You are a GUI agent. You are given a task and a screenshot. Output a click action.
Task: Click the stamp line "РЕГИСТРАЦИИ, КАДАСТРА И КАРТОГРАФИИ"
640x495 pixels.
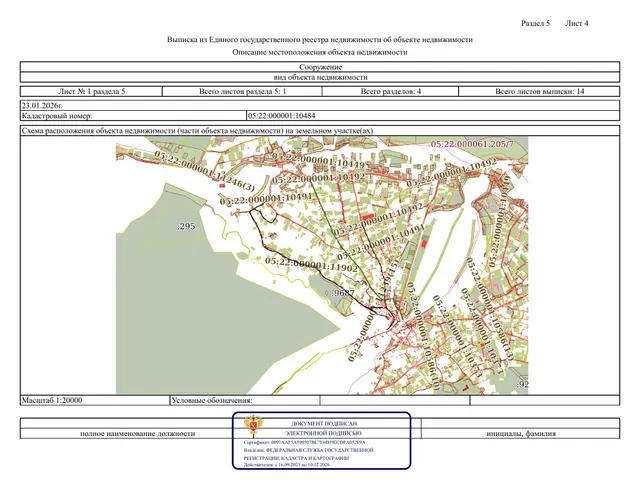point(296,458)
